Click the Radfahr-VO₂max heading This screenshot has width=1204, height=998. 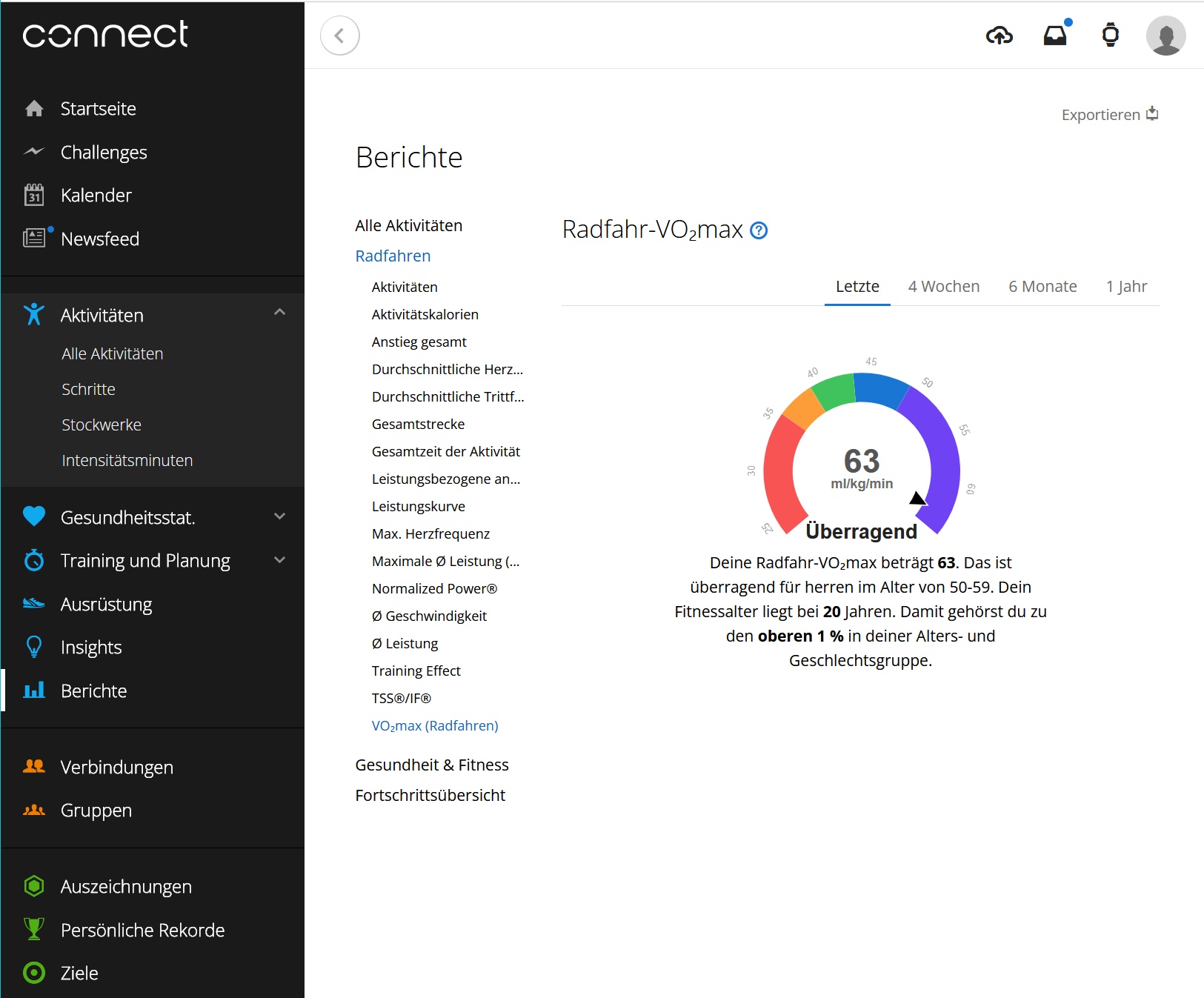point(653,230)
